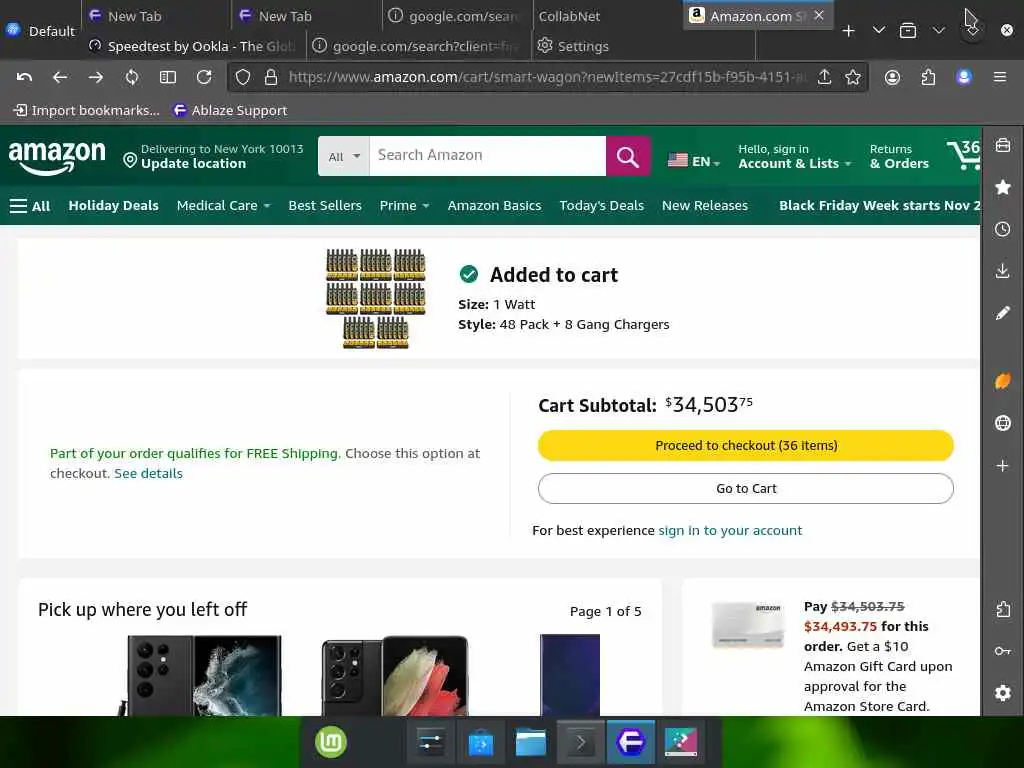
Task: Open Returns & Orders link
Action: coord(899,157)
